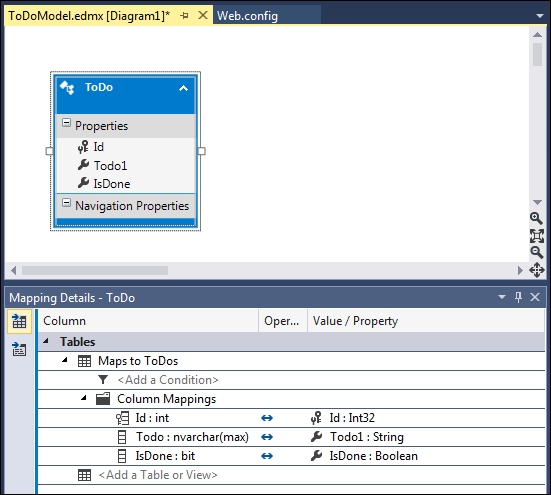The image size is (551, 495).
Task: Collapse the ToDo entity chevron
Action: point(183,88)
